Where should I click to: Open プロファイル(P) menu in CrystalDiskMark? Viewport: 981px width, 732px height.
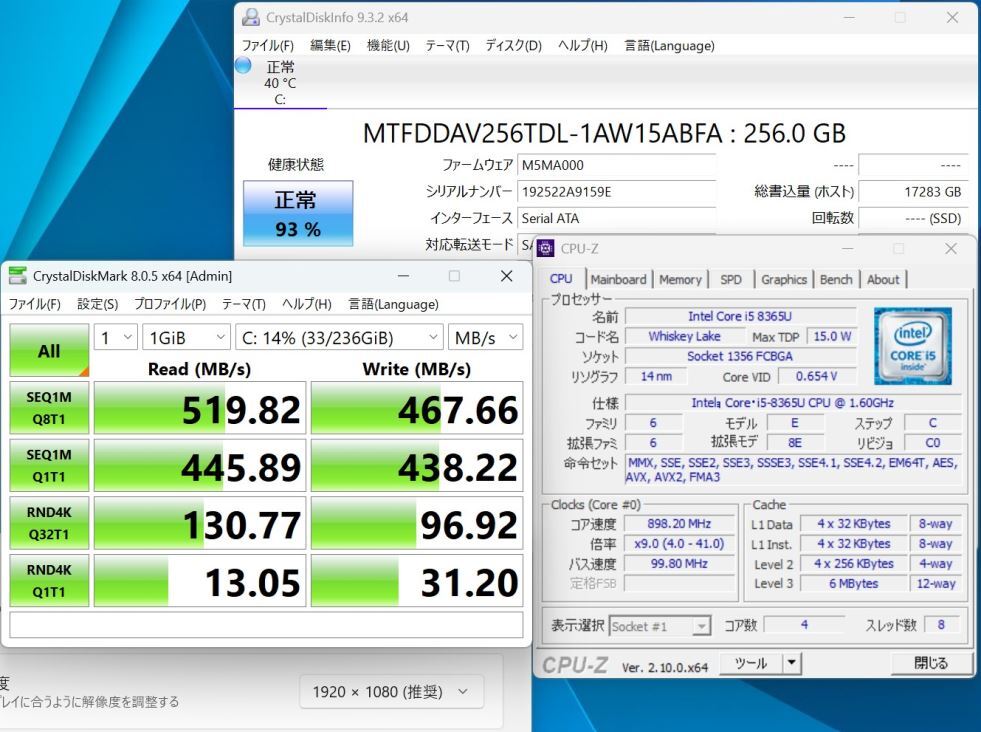point(170,304)
